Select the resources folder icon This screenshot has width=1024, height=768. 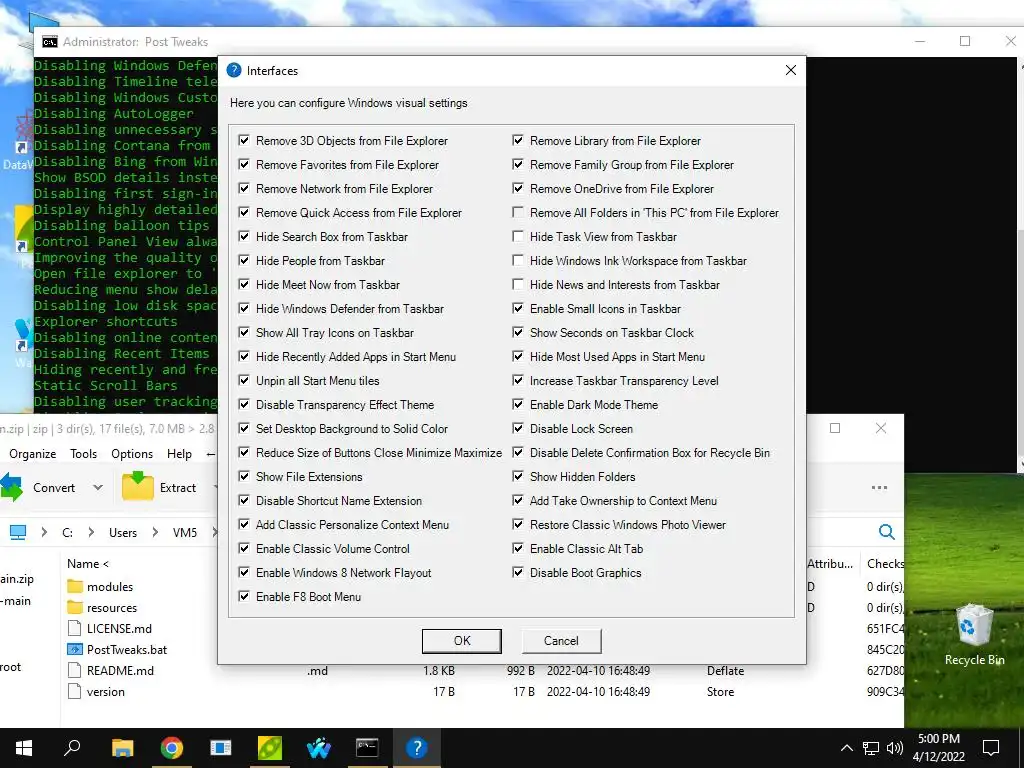pos(76,607)
